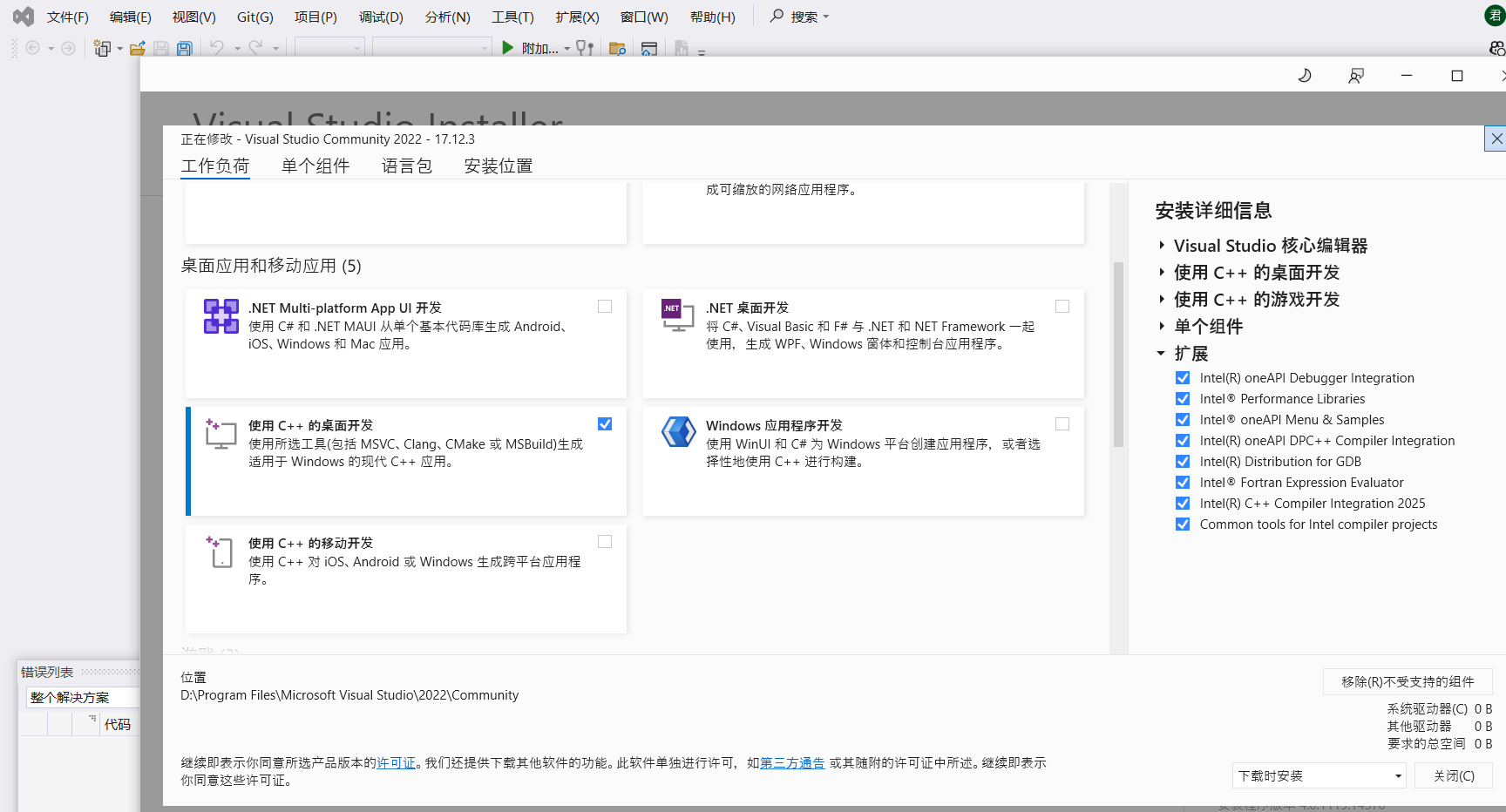The width and height of the screenshot is (1506, 812).
Task: Click the .NET desktop development icon
Action: (678, 316)
